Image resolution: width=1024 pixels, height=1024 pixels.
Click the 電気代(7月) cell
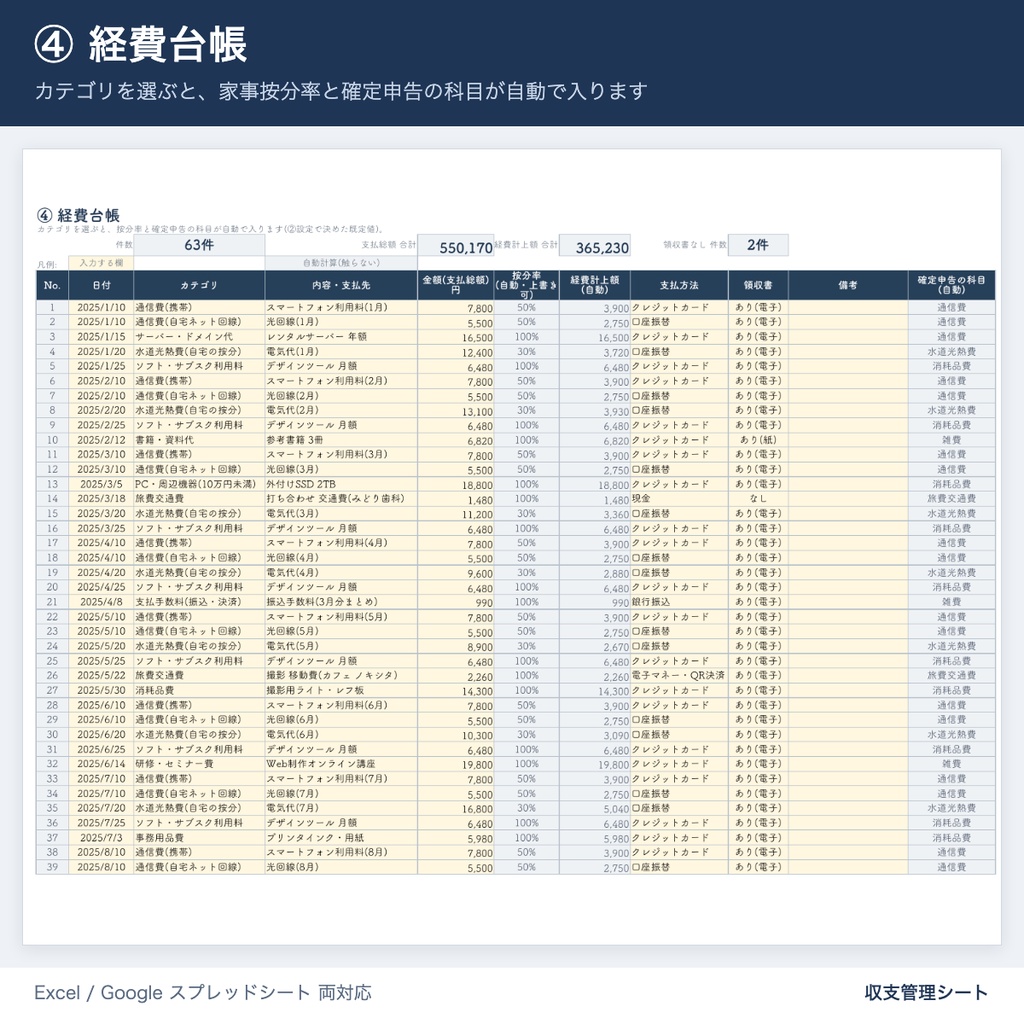[x=341, y=808]
